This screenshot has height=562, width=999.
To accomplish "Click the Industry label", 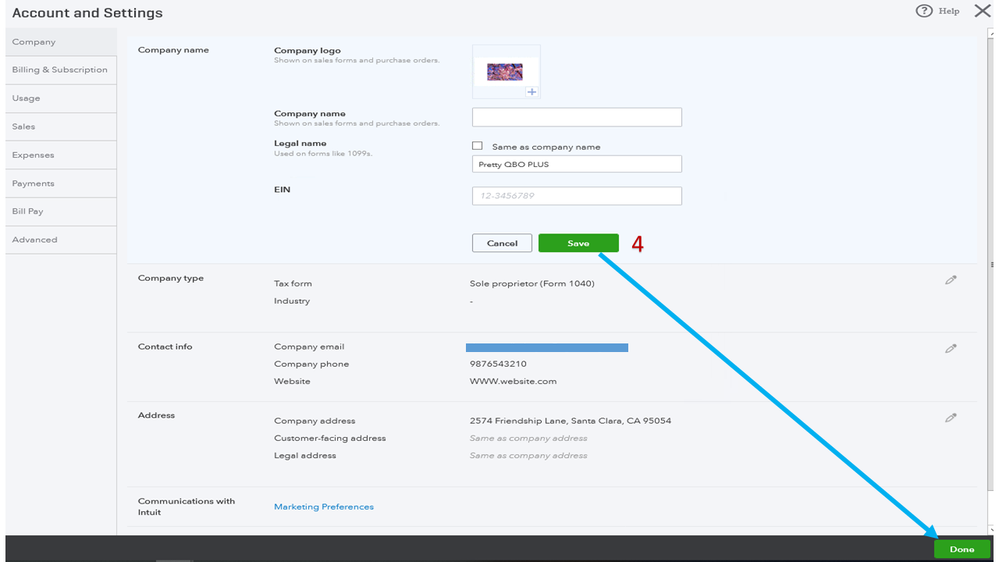I will [292, 301].
